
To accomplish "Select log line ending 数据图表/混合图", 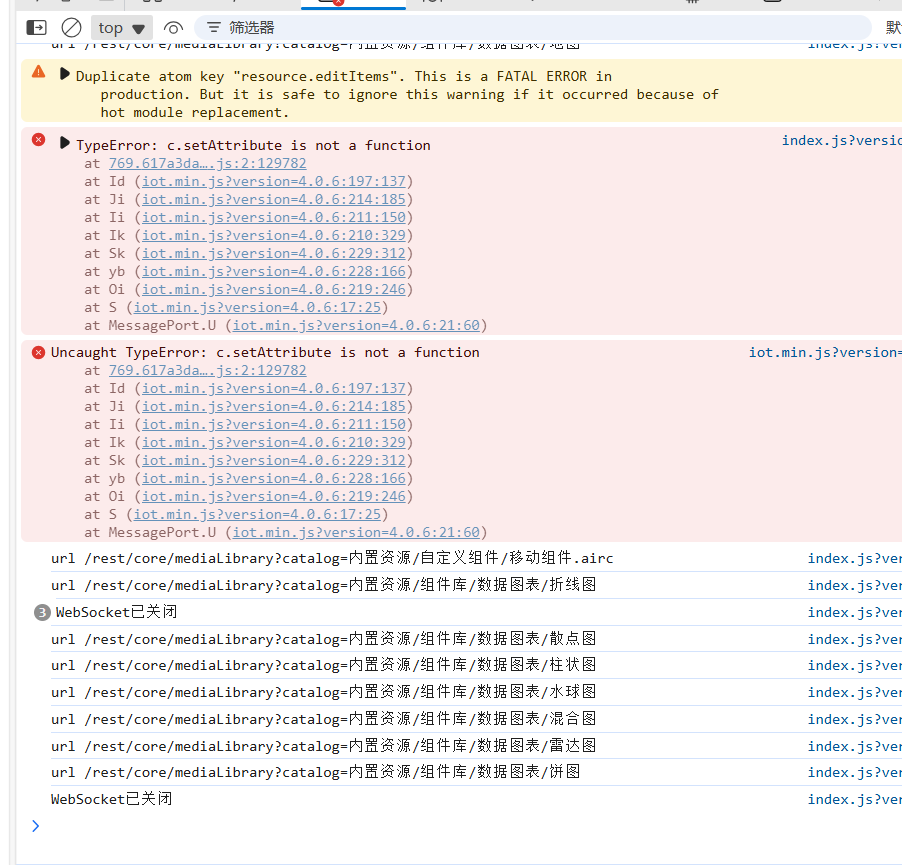I will click(x=323, y=719).
